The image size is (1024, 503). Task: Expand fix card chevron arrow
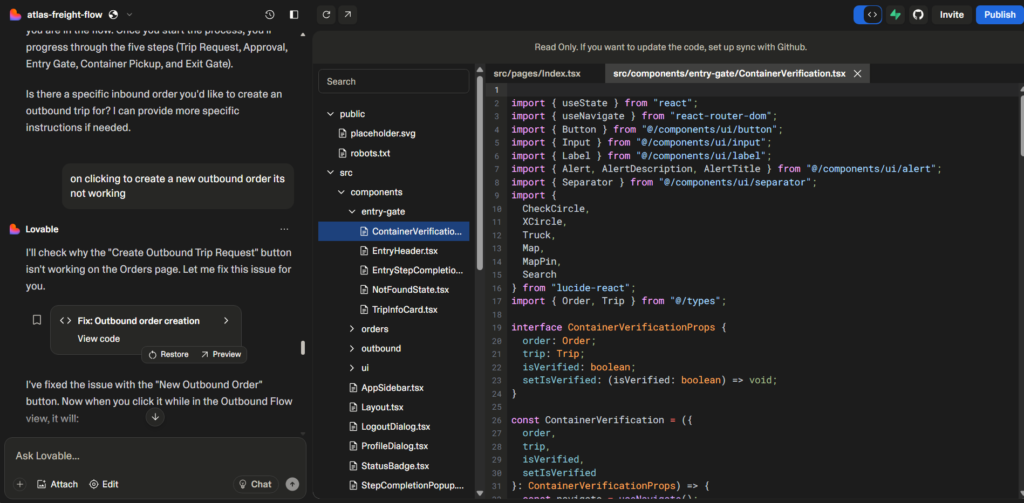tap(226, 321)
